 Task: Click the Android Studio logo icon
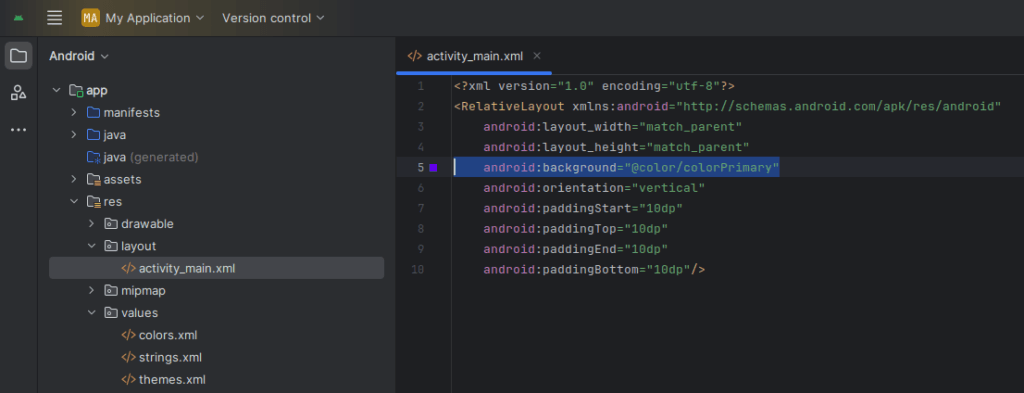tap(18, 18)
